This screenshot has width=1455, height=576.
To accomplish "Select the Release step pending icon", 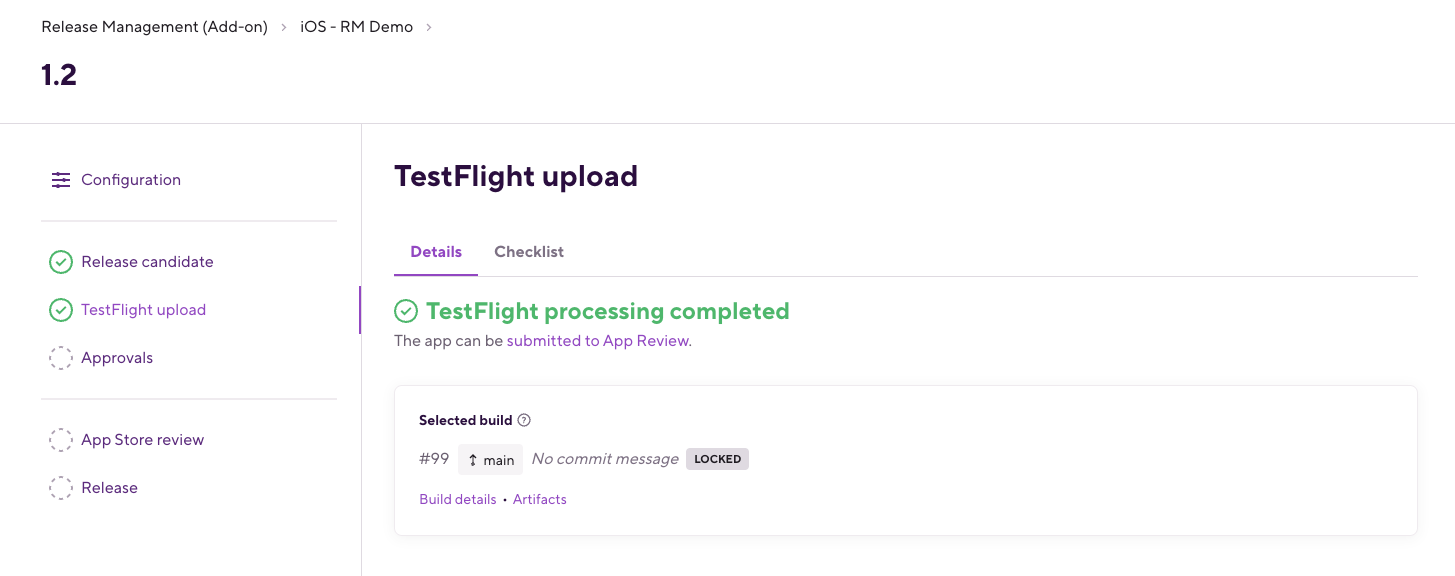I will (61, 487).
